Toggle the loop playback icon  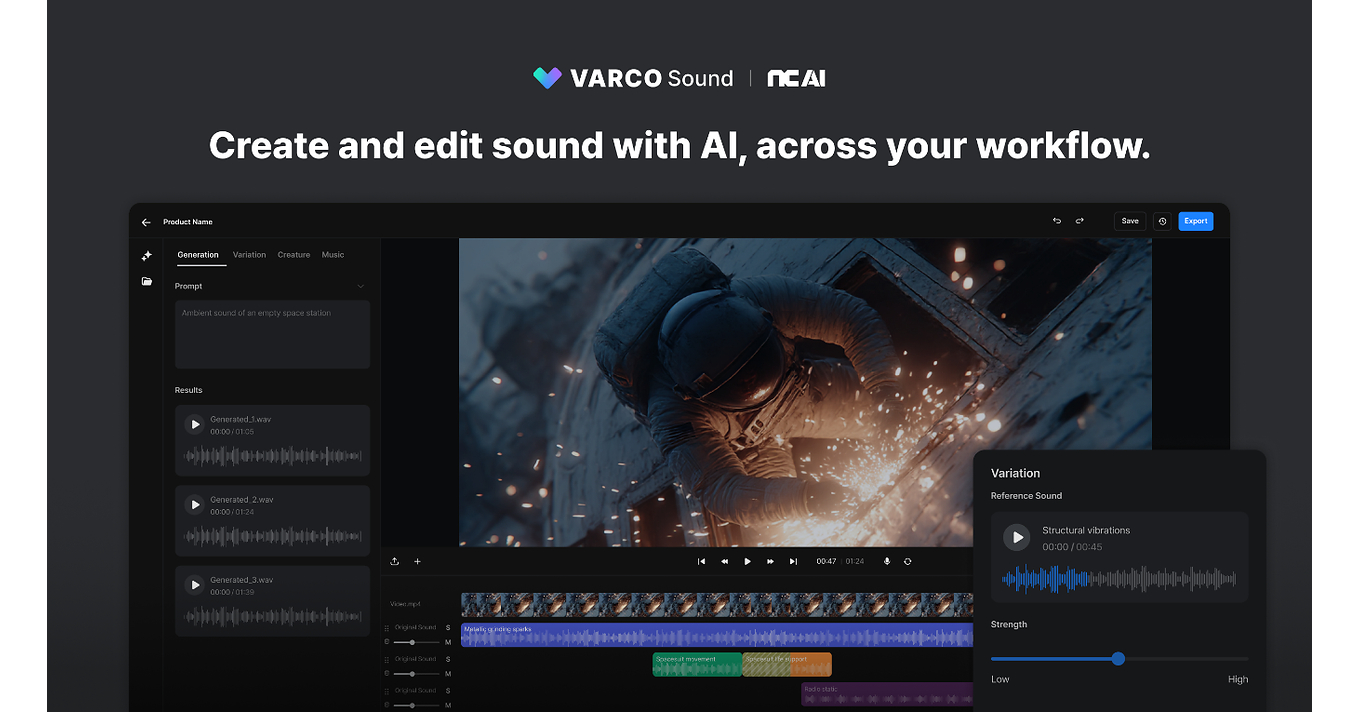pyautogui.click(x=908, y=561)
